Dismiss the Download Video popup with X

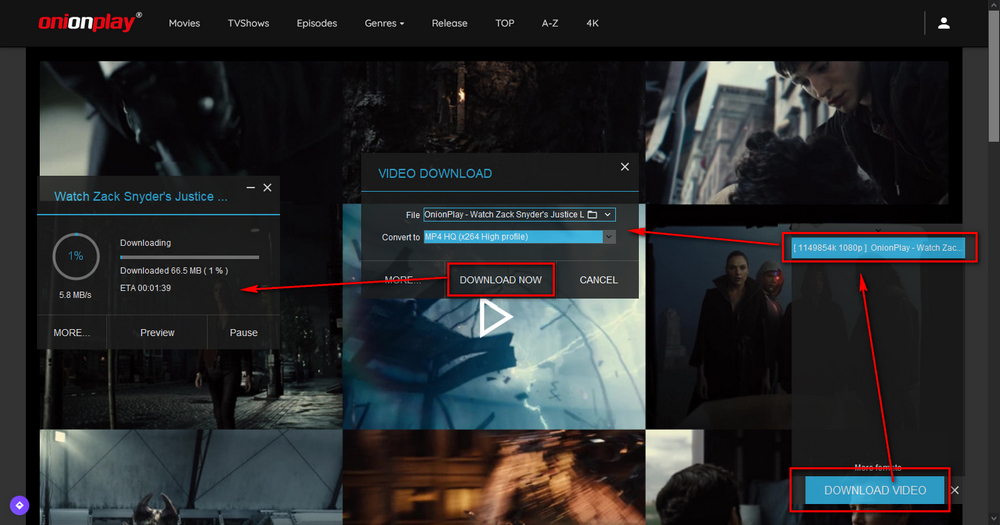(955, 490)
